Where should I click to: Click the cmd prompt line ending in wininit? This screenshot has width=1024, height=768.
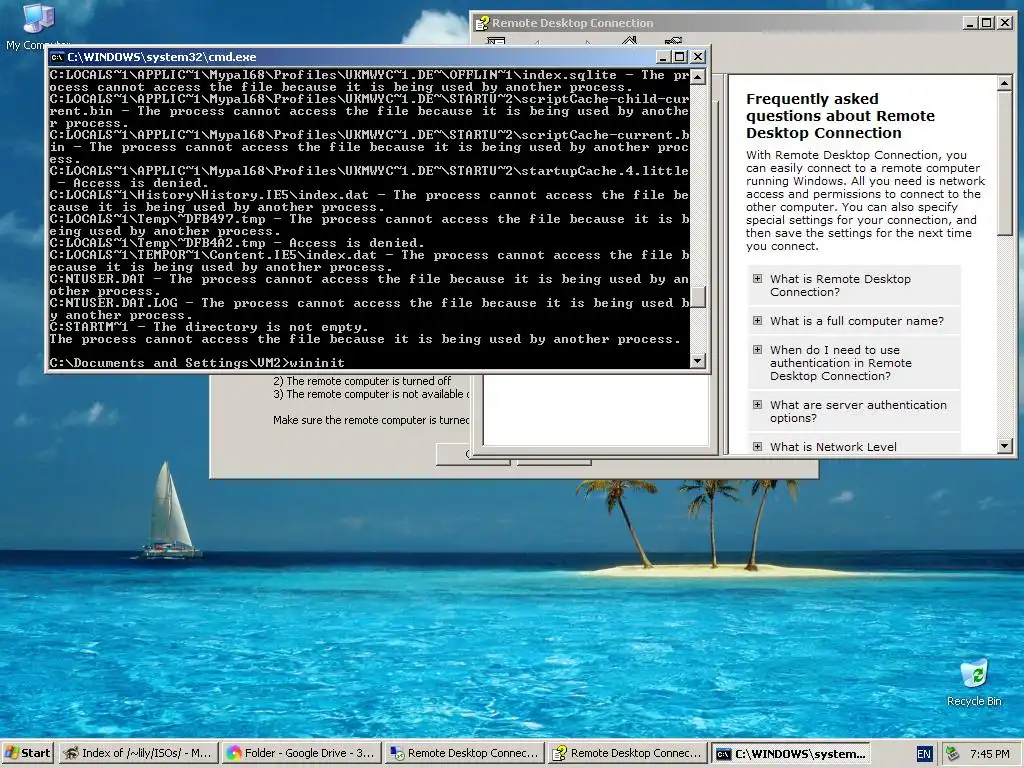pyautogui.click(x=197, y=362)
